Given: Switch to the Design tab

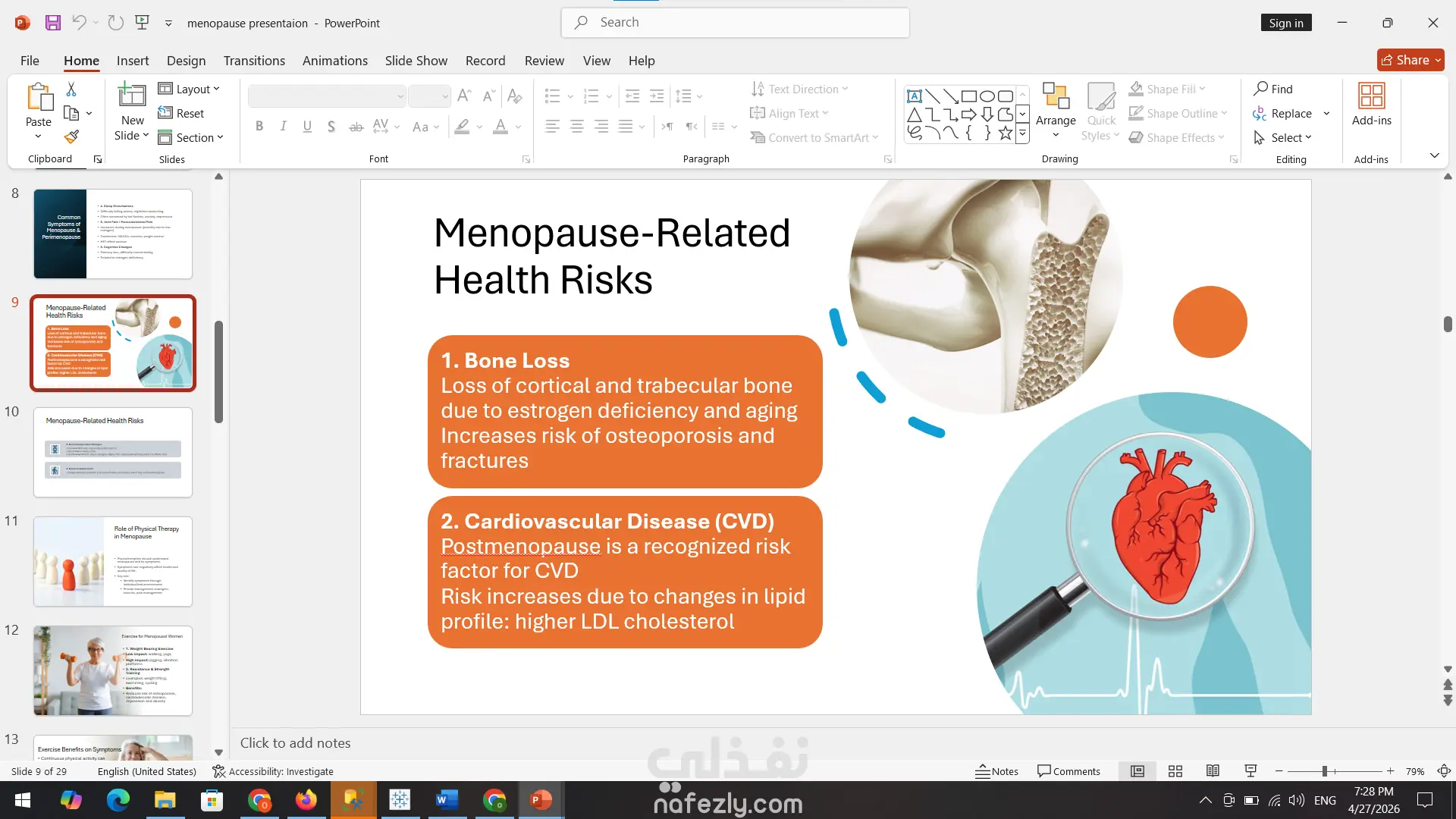Looking at the screenshot, I should 186,61.
